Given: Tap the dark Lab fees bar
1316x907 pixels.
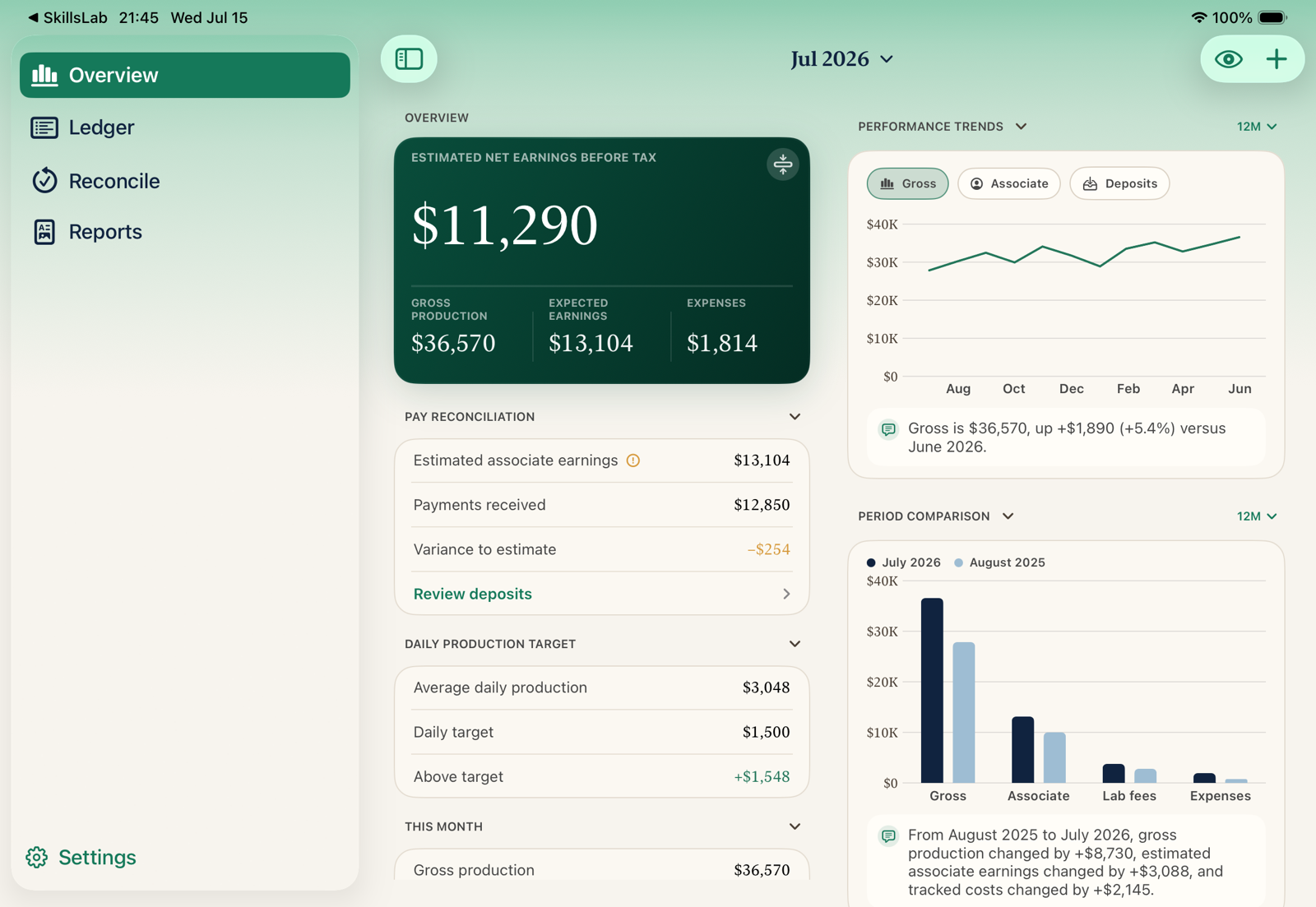Looking at the screenshot, I should pyautogui.click(x=1113, y=773).
